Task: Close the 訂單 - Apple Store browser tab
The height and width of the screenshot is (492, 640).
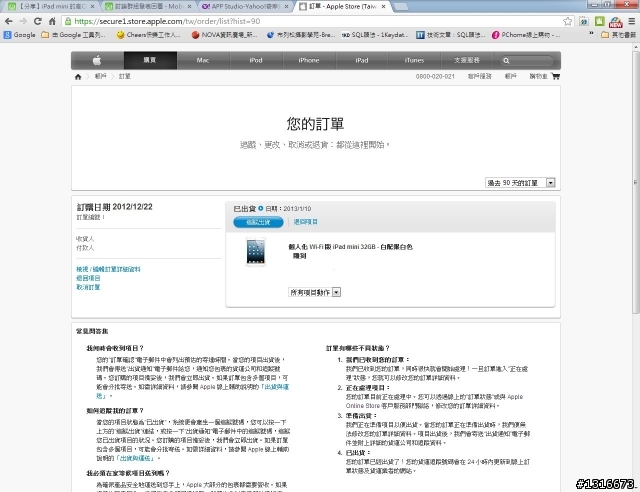Action: 383,7
